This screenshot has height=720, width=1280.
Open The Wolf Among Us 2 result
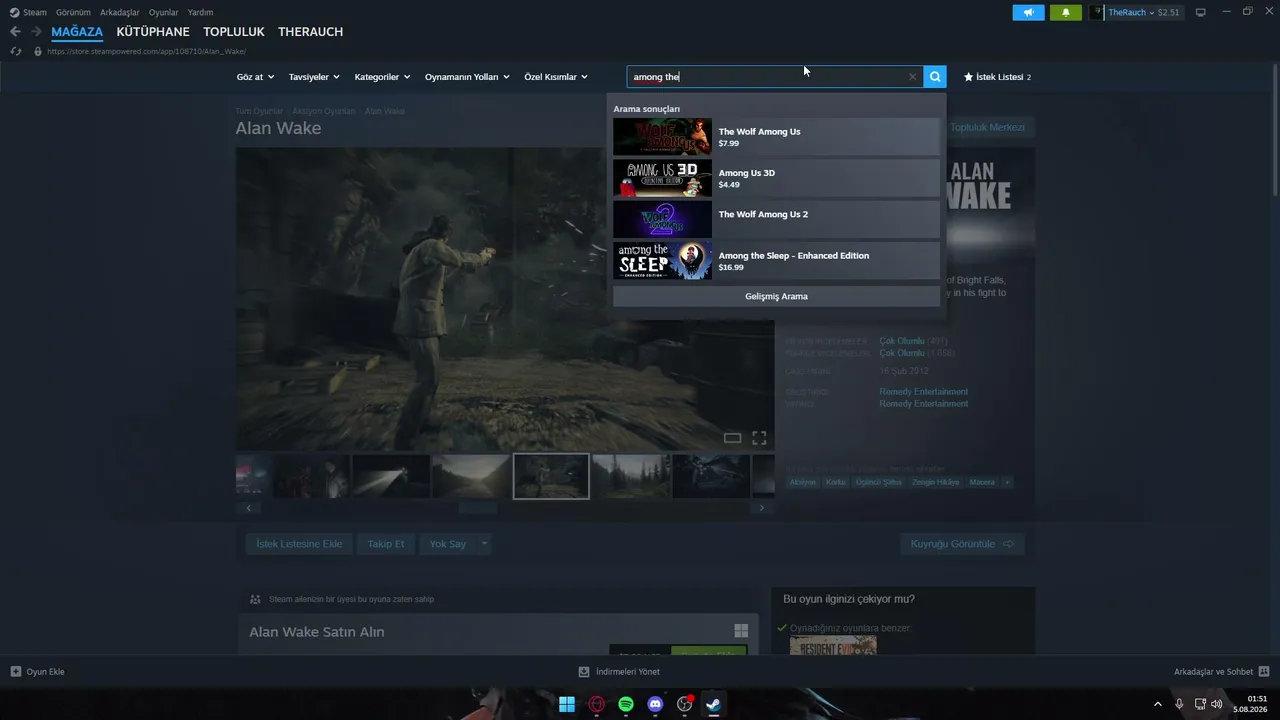coord(776,219)
